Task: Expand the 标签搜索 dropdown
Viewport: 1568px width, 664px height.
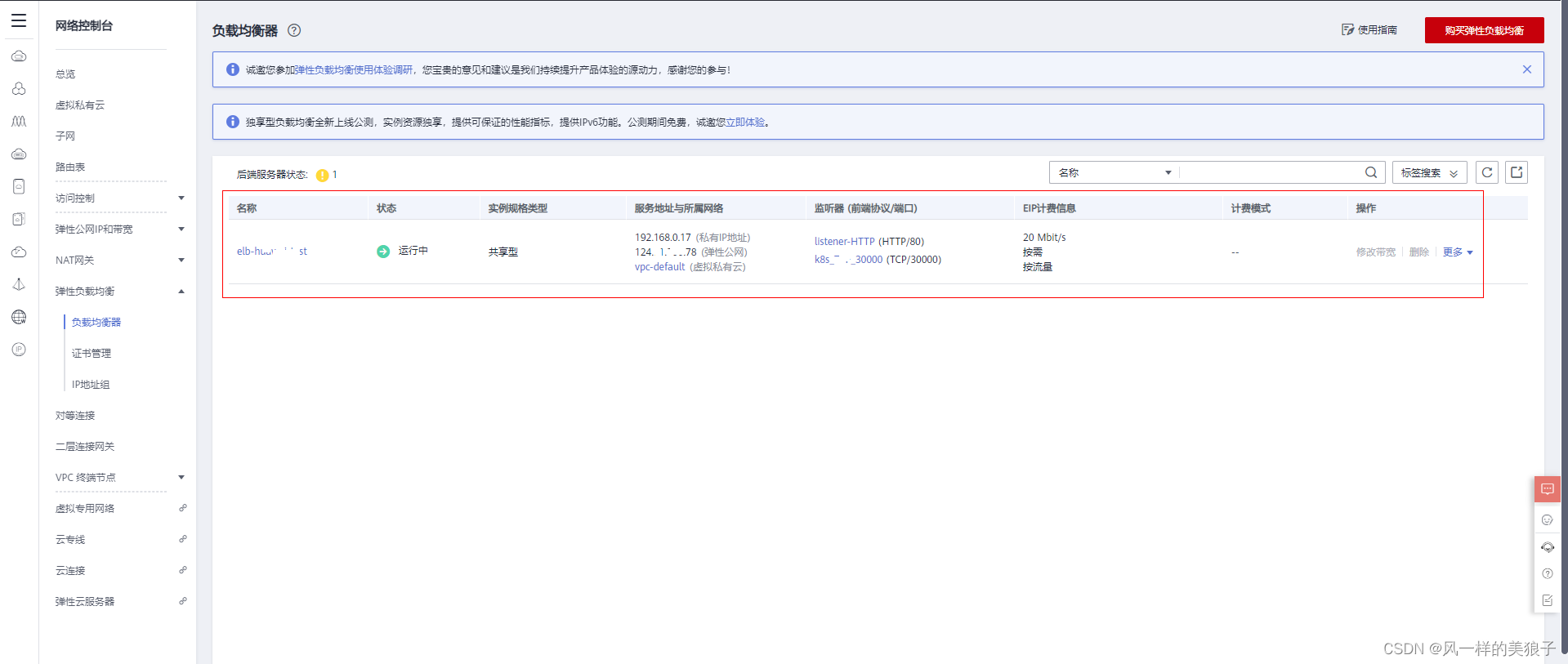Action: coord(1429,172)
